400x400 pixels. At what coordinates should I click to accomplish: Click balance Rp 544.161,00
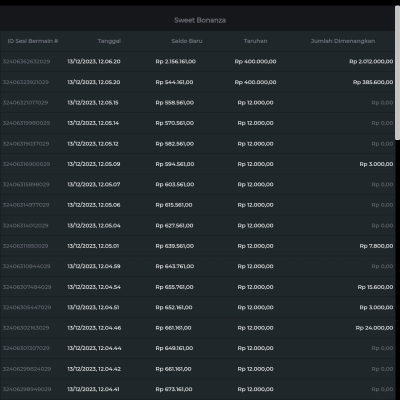[x=174, y=82]
